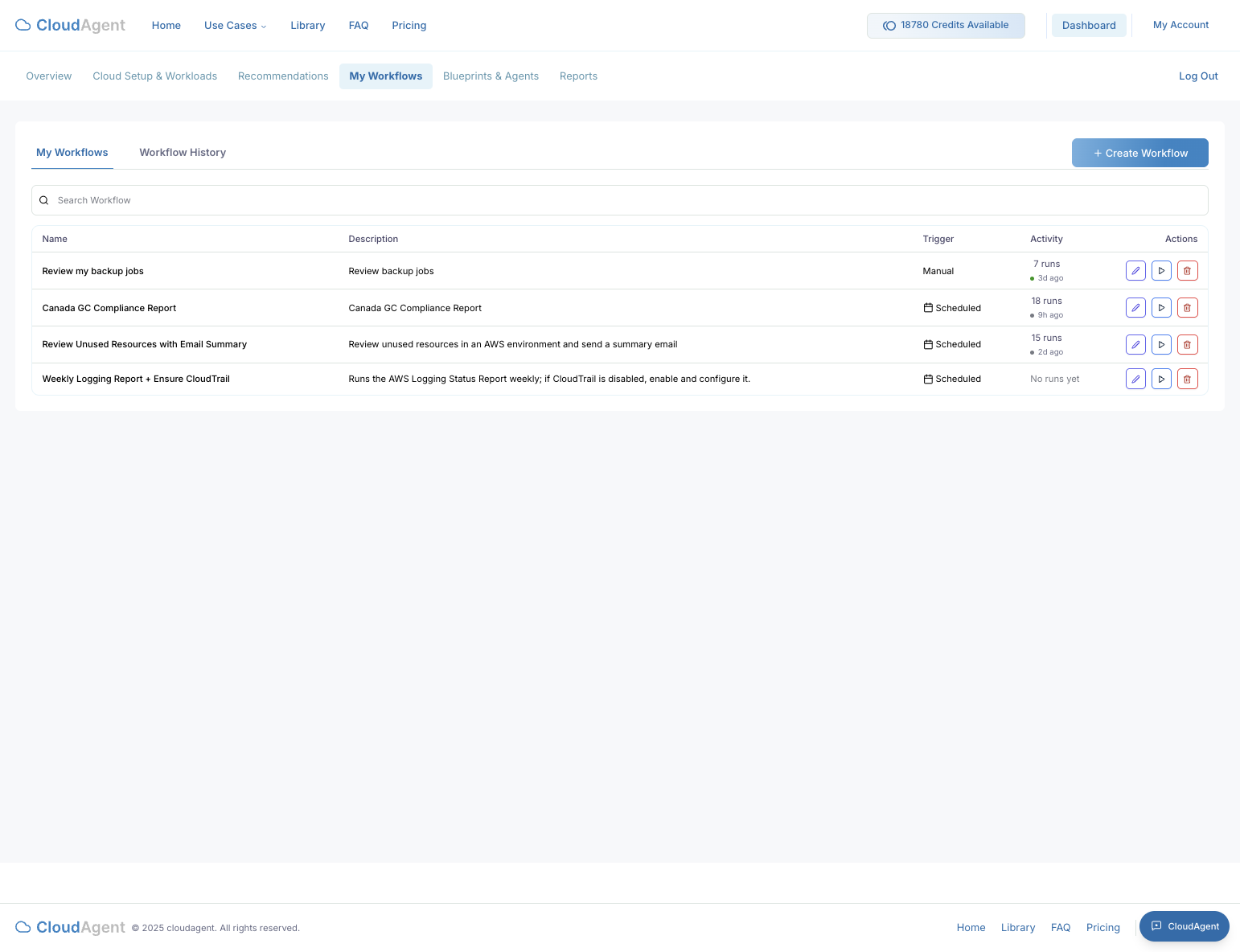The width and height of the screenshot is (1240, 952).
Task: Click the Create Workflow button
Action: pos(1139,153)
